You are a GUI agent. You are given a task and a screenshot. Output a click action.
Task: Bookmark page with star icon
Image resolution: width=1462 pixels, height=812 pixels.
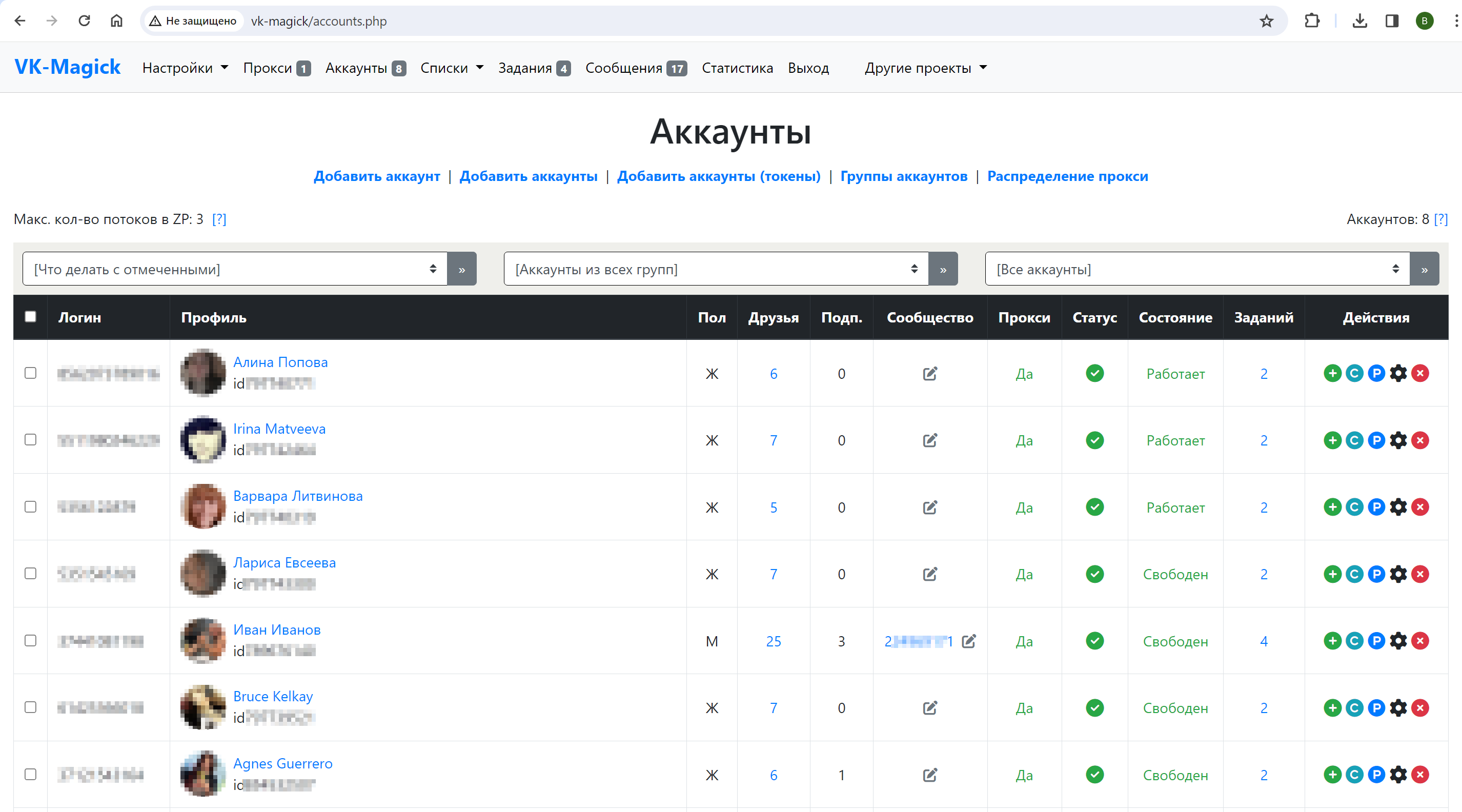click(1266, 21)
